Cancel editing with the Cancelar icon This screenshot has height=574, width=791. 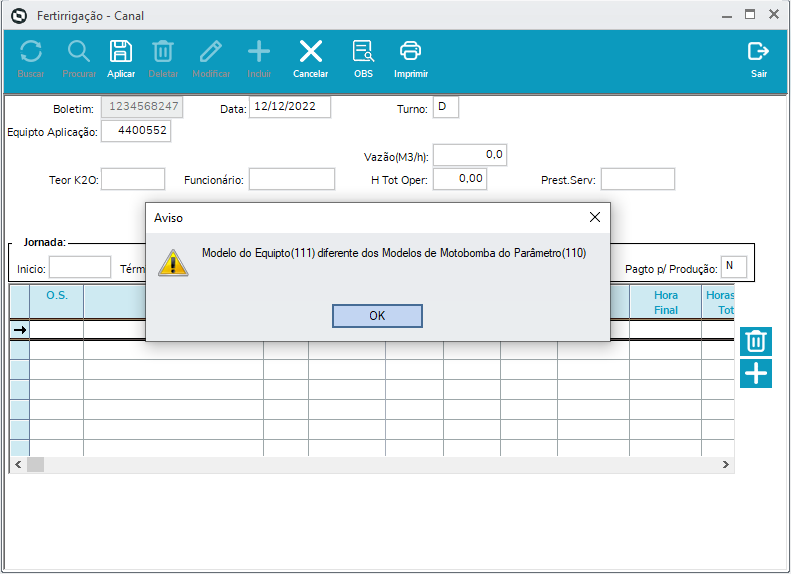(x=311, y=52)
